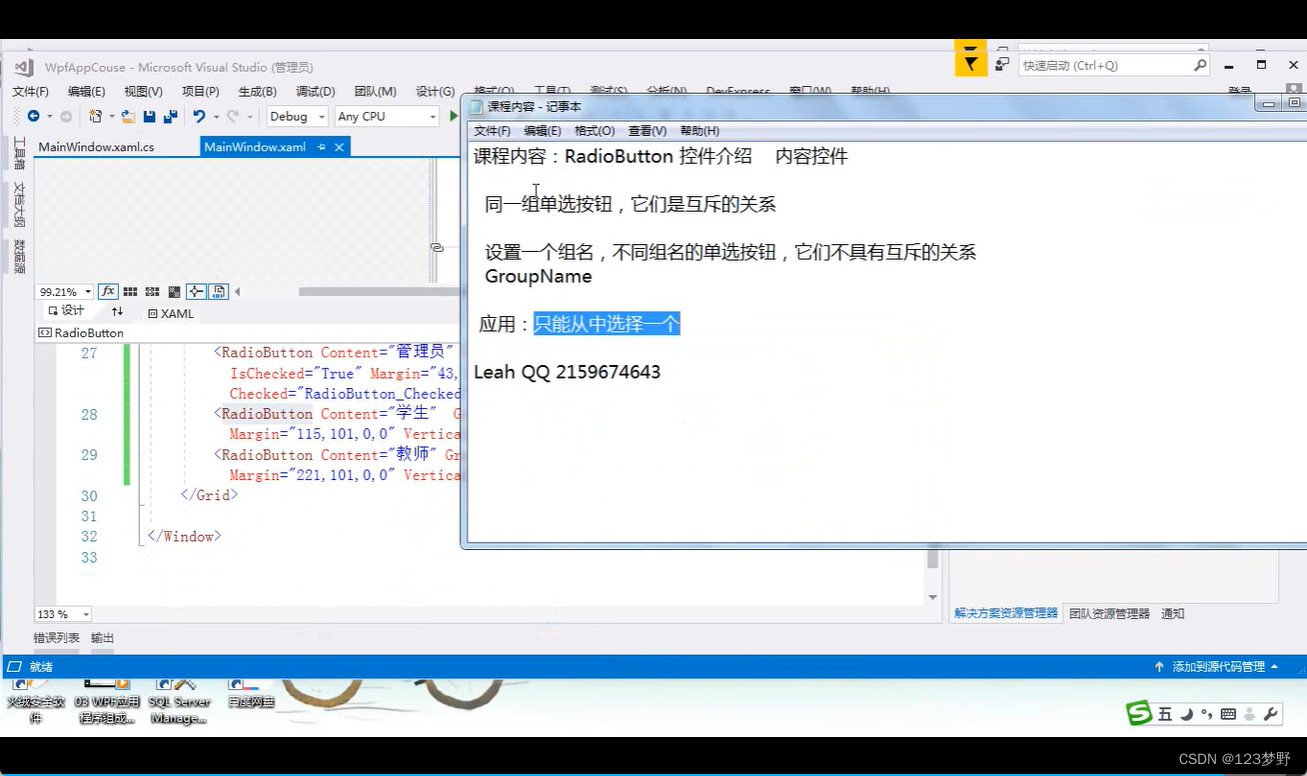The width and height of the screenshot is (1307, 776).
Task: Click the Save file toolbar icon
Action: coord(149,117)
